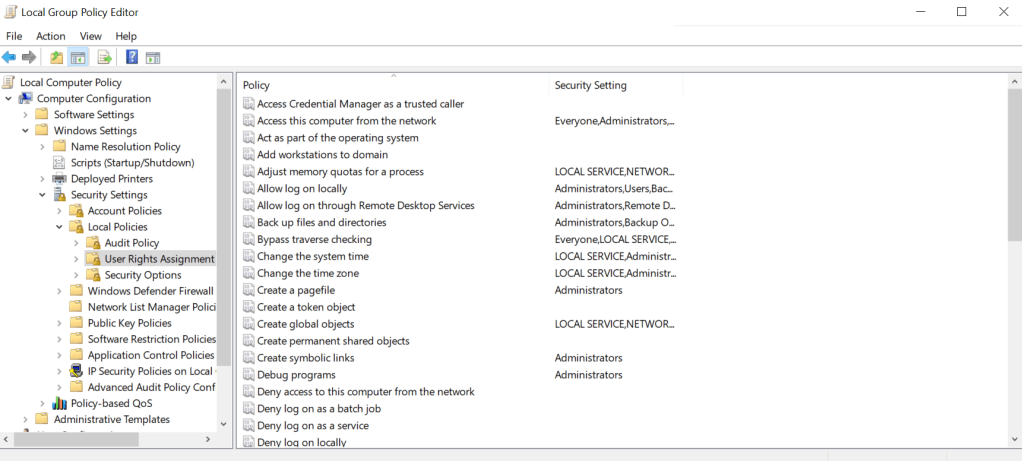
Task: Expand the Administrative Templates node
Action: coord(26,419)
